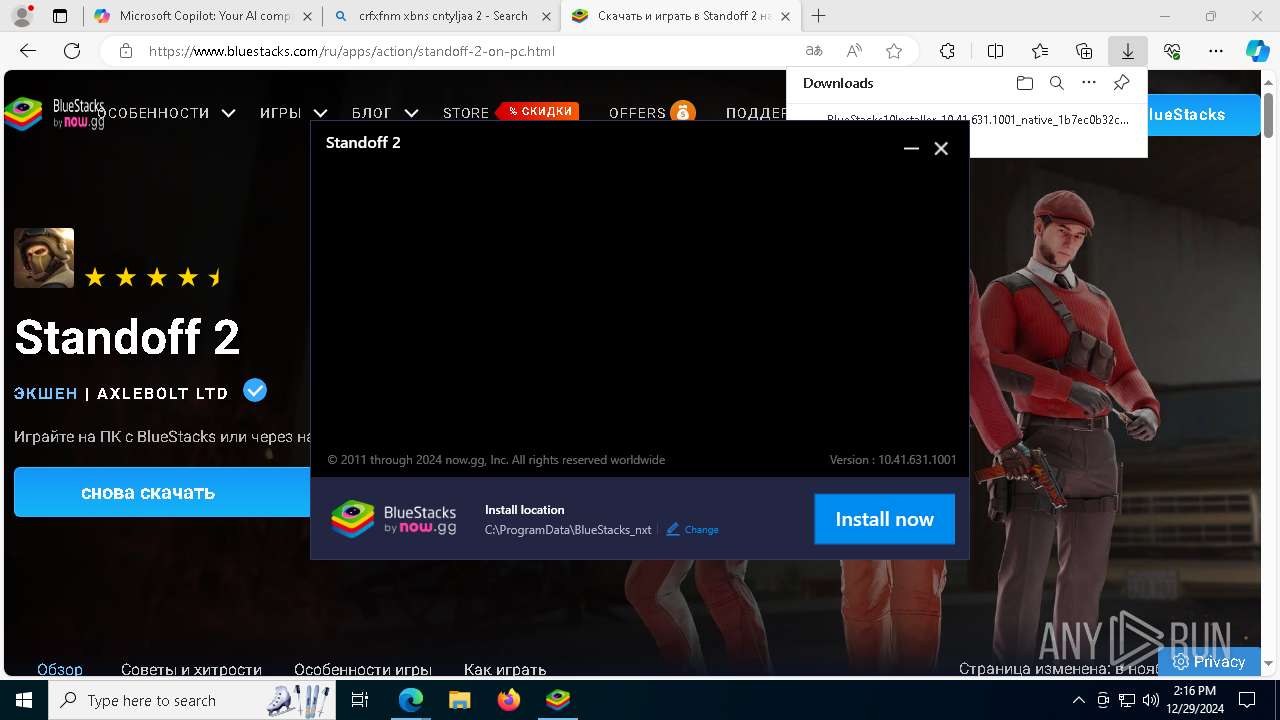Click the pencil icon beside Change
Viewport: 1280px width, 720px height.
673,529
